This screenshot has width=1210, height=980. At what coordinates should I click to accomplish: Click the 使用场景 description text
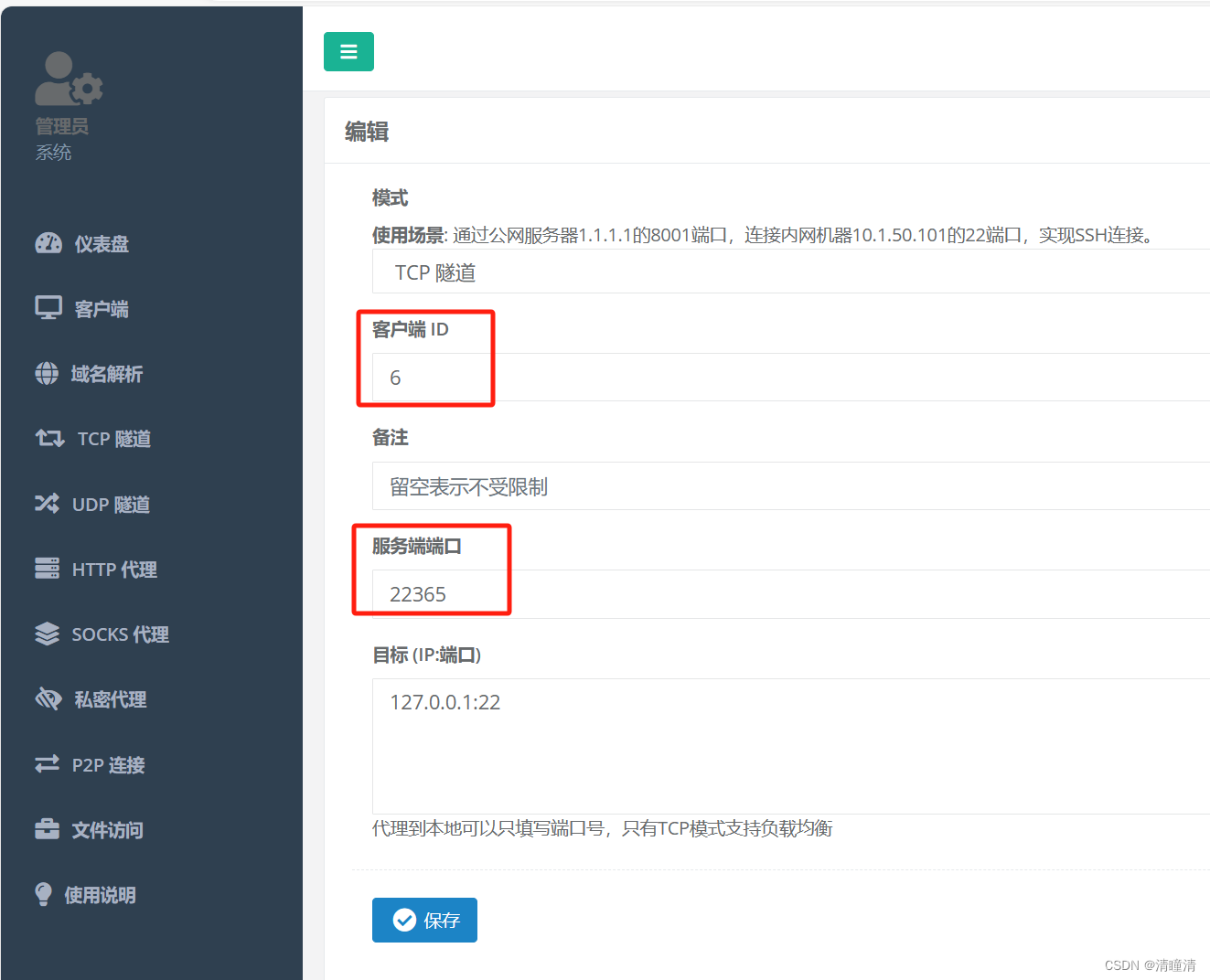point(765,235)
